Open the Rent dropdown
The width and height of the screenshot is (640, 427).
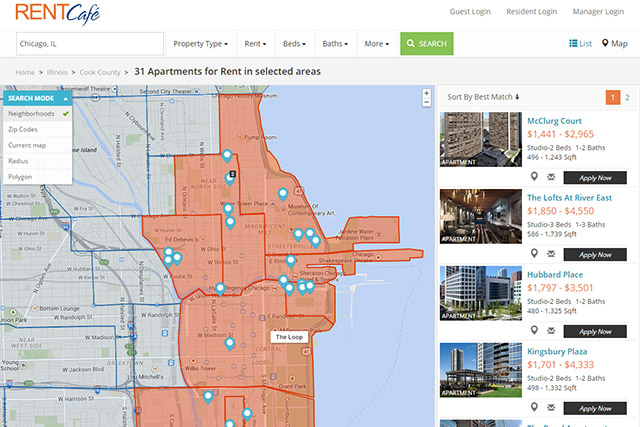click(256, 44)
